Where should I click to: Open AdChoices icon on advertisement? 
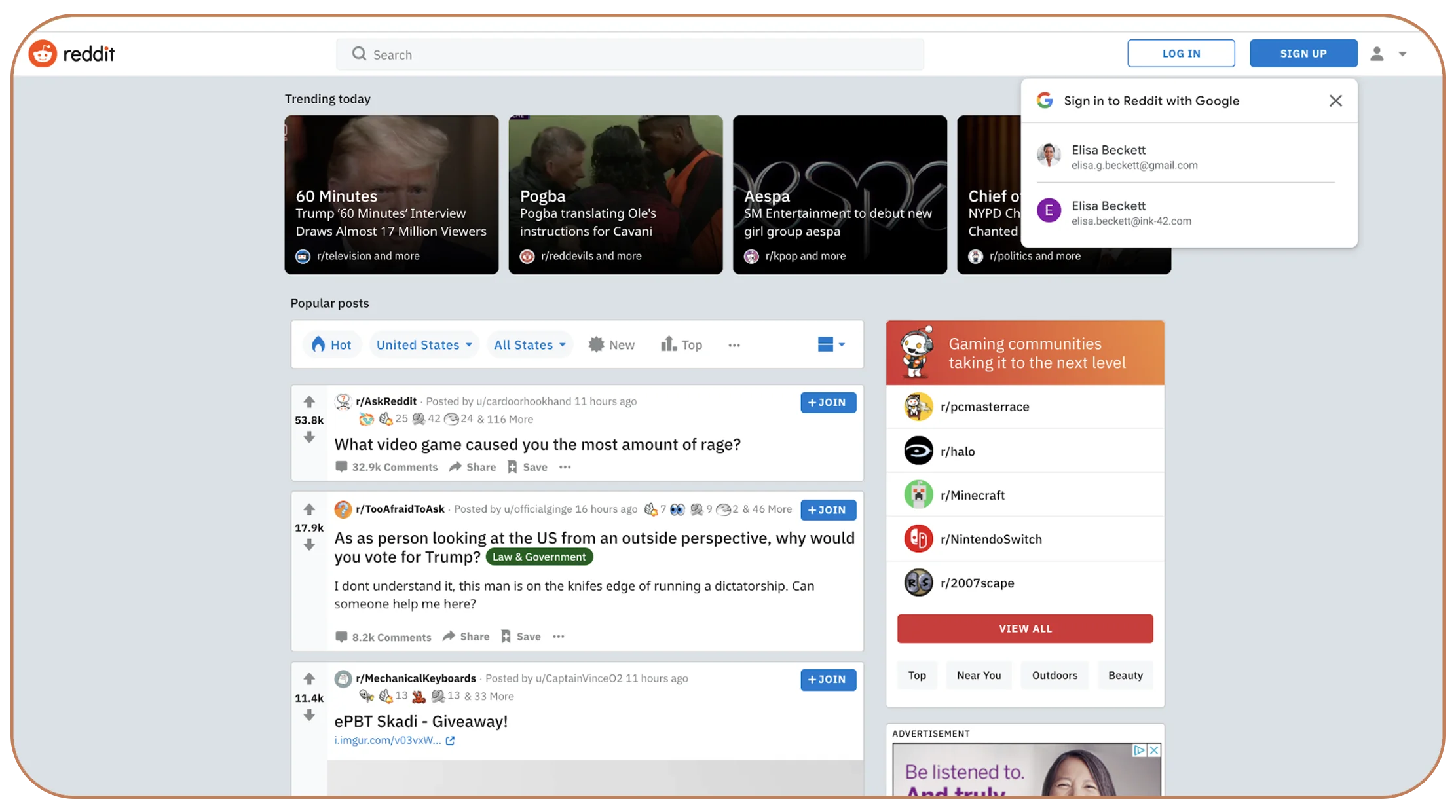1140,750
